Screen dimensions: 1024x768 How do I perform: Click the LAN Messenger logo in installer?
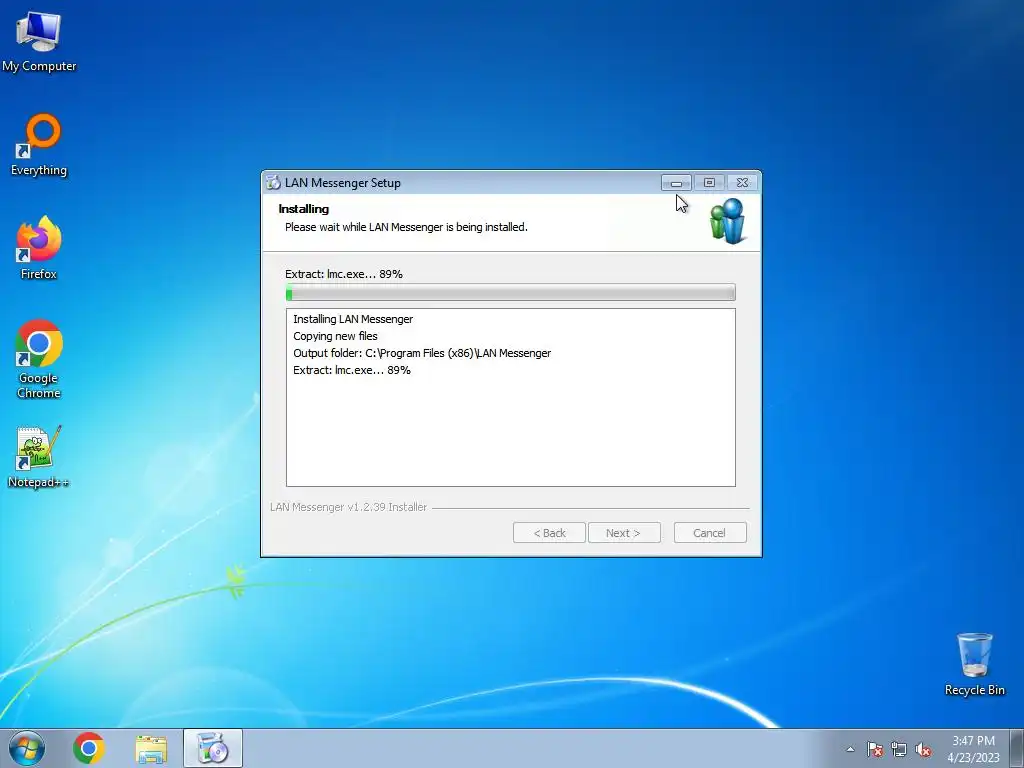(728, 221)
